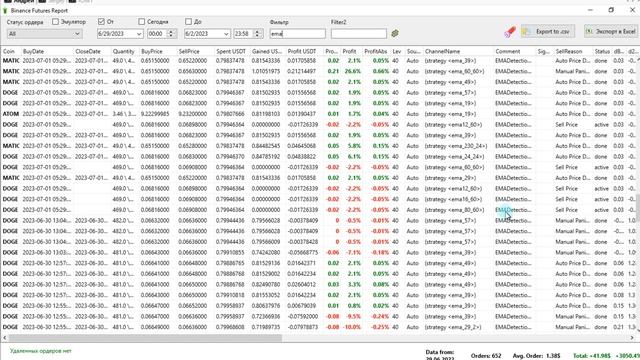Sort by the ProfitAbs column header
The height and width of the screenshot is (360, 640).
tap(375, 51)
